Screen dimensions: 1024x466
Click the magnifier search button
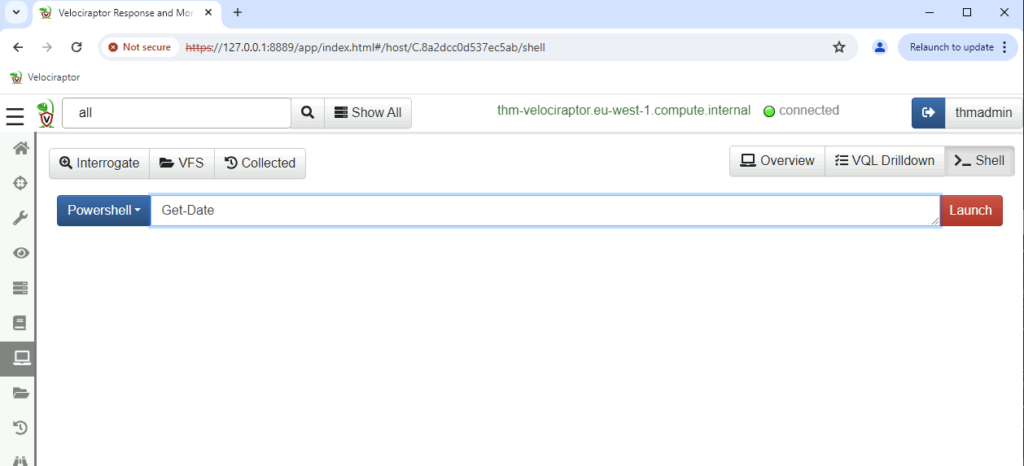pyautogui.click(x=307, y=112)
